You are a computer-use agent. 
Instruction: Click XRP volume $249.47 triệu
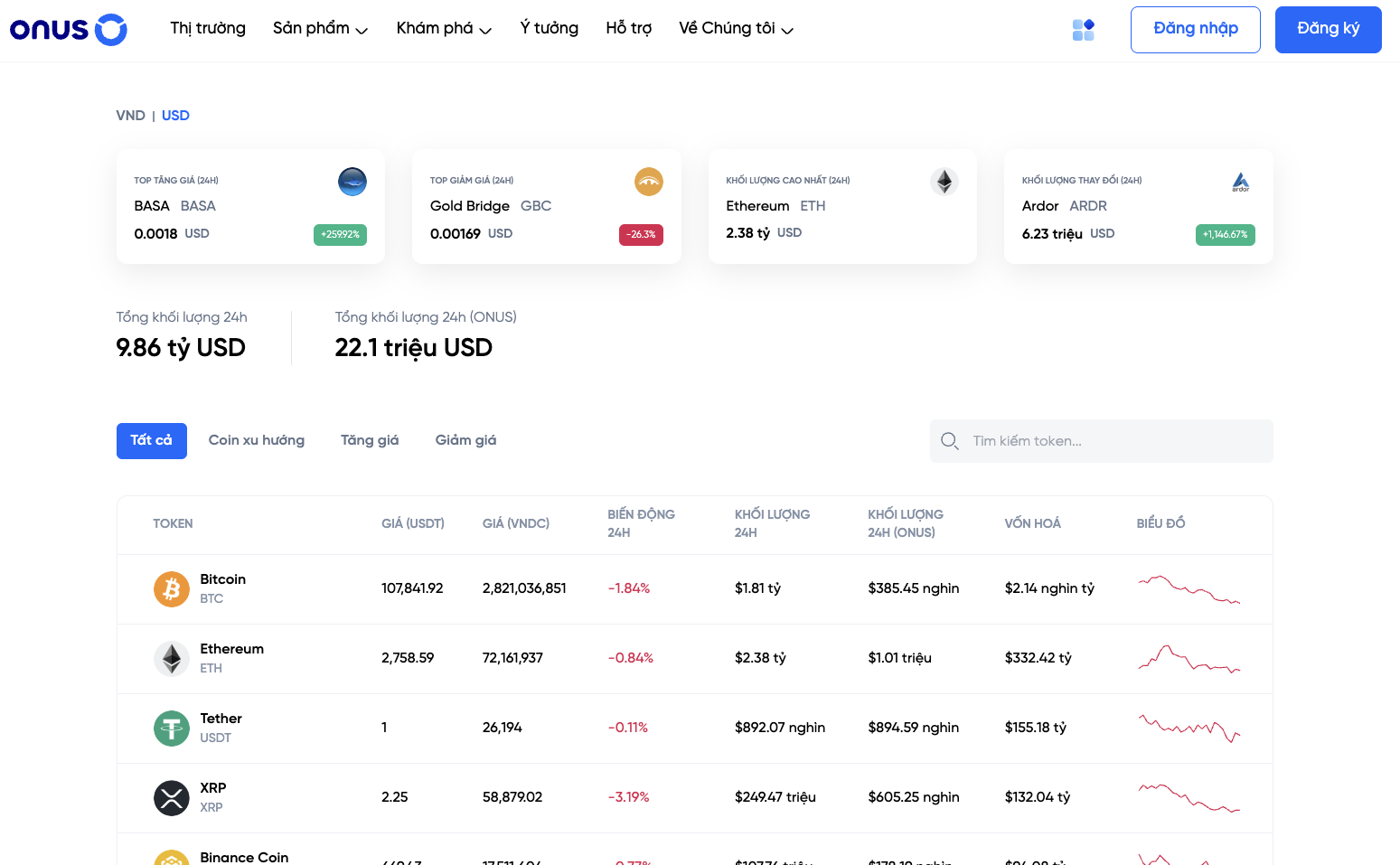(775, 797)
